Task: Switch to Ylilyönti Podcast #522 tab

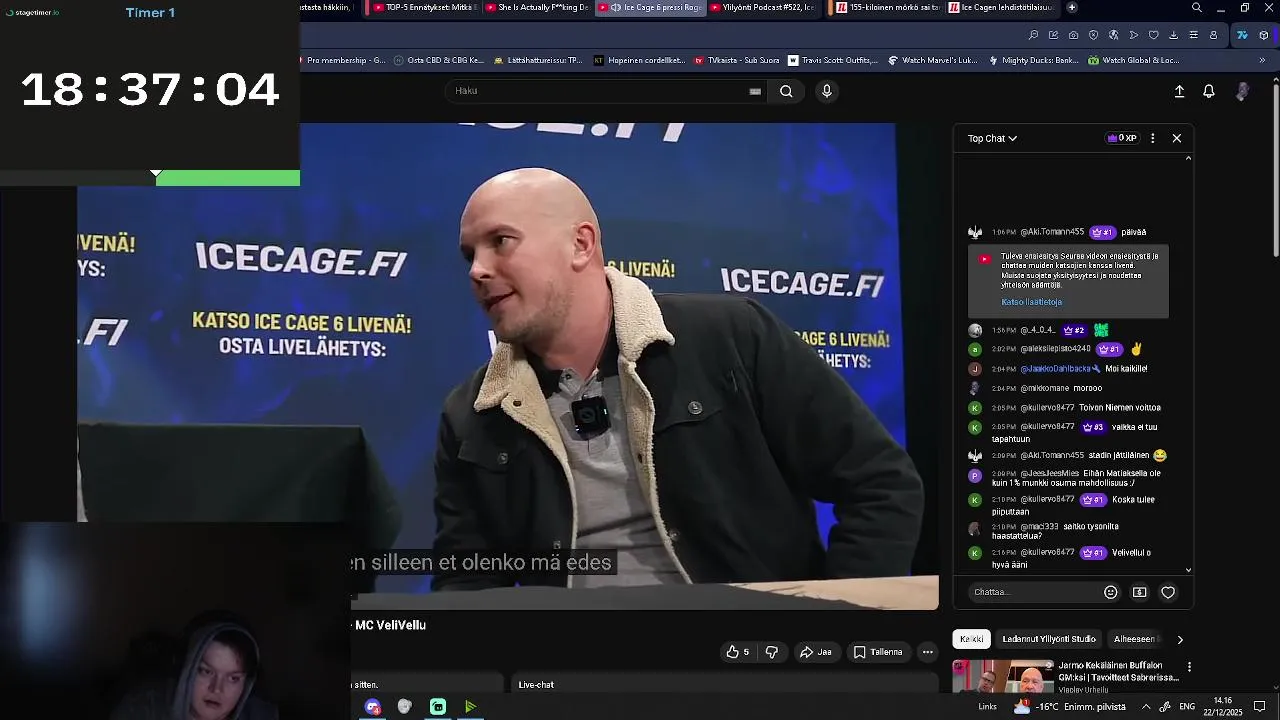Action: tap(762, 7)
